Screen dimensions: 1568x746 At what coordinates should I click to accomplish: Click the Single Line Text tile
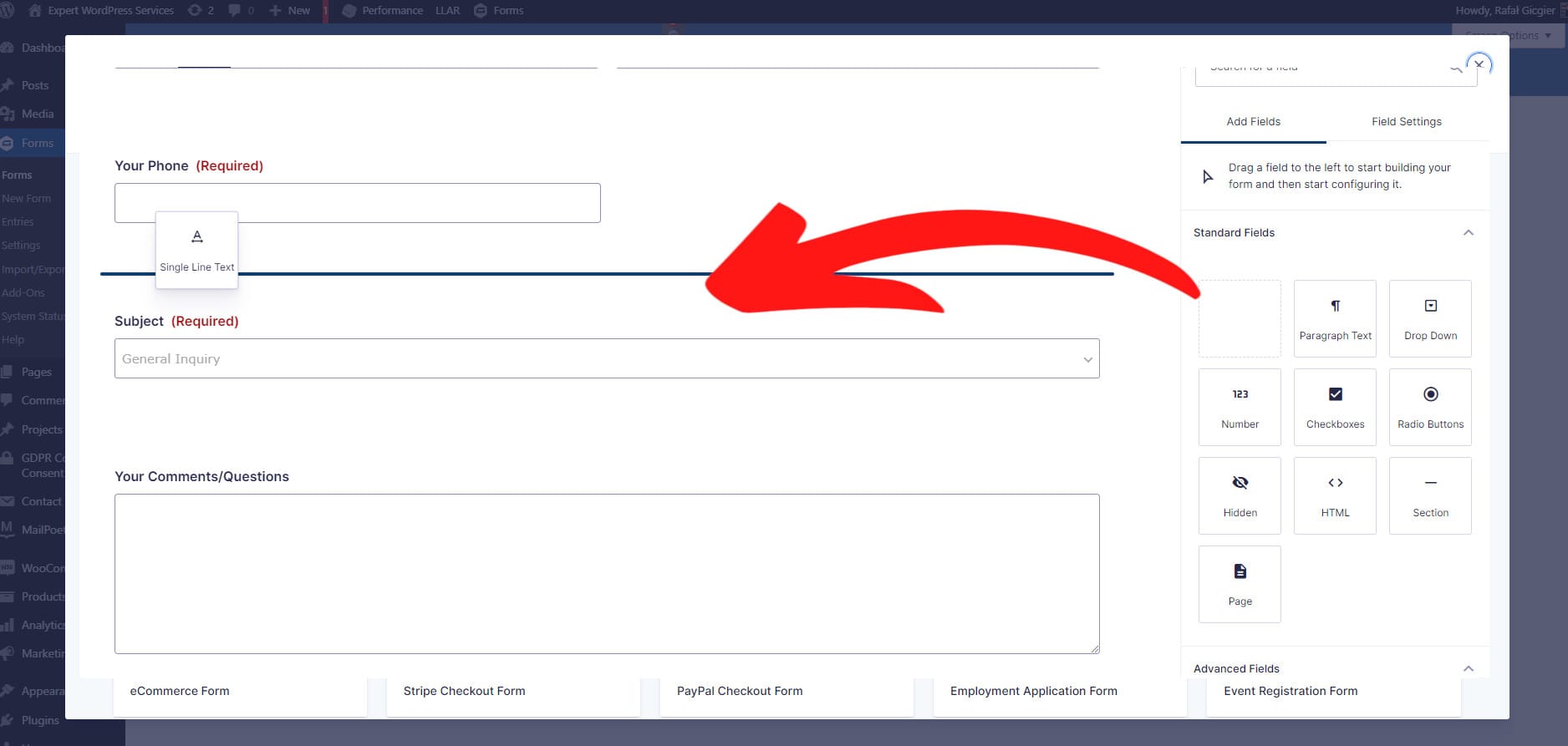(196, 250)
